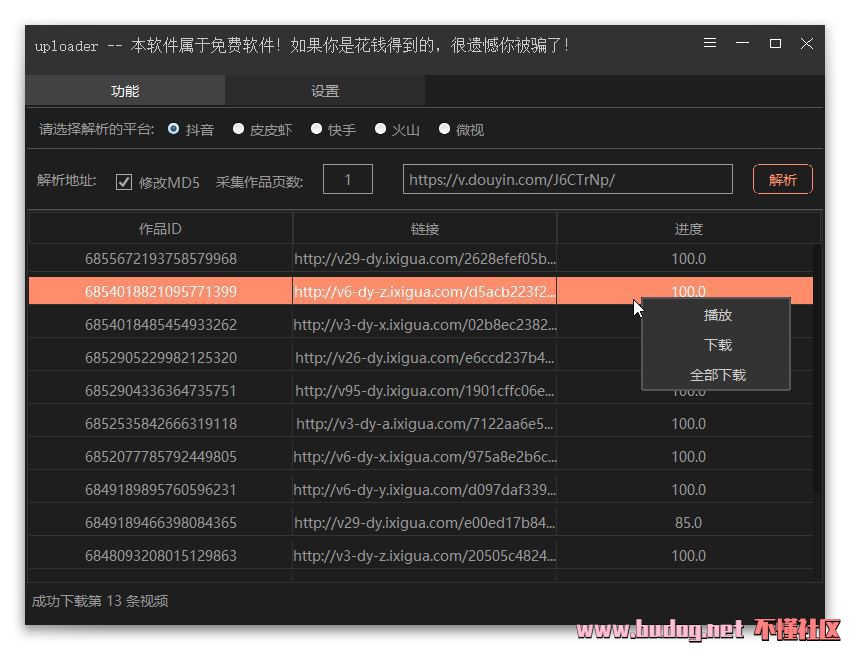Select the 火山 platform radio button

(x=381, y=129)
